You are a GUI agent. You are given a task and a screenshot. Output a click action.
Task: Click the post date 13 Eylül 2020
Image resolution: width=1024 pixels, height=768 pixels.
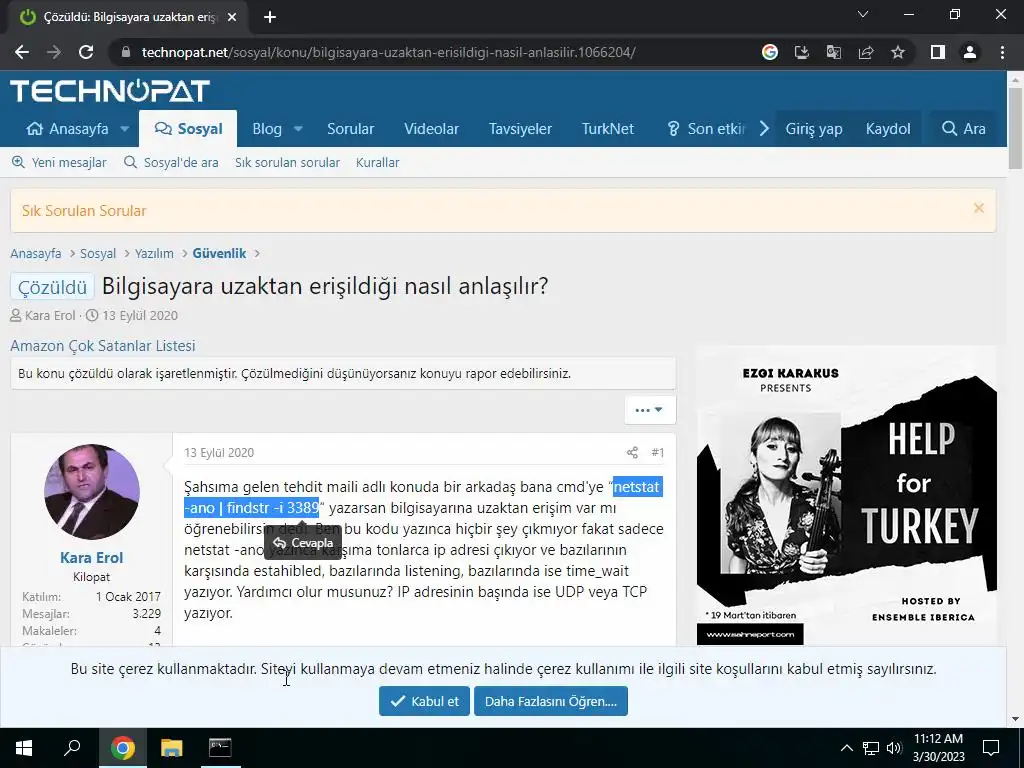(x=219, y=453)
